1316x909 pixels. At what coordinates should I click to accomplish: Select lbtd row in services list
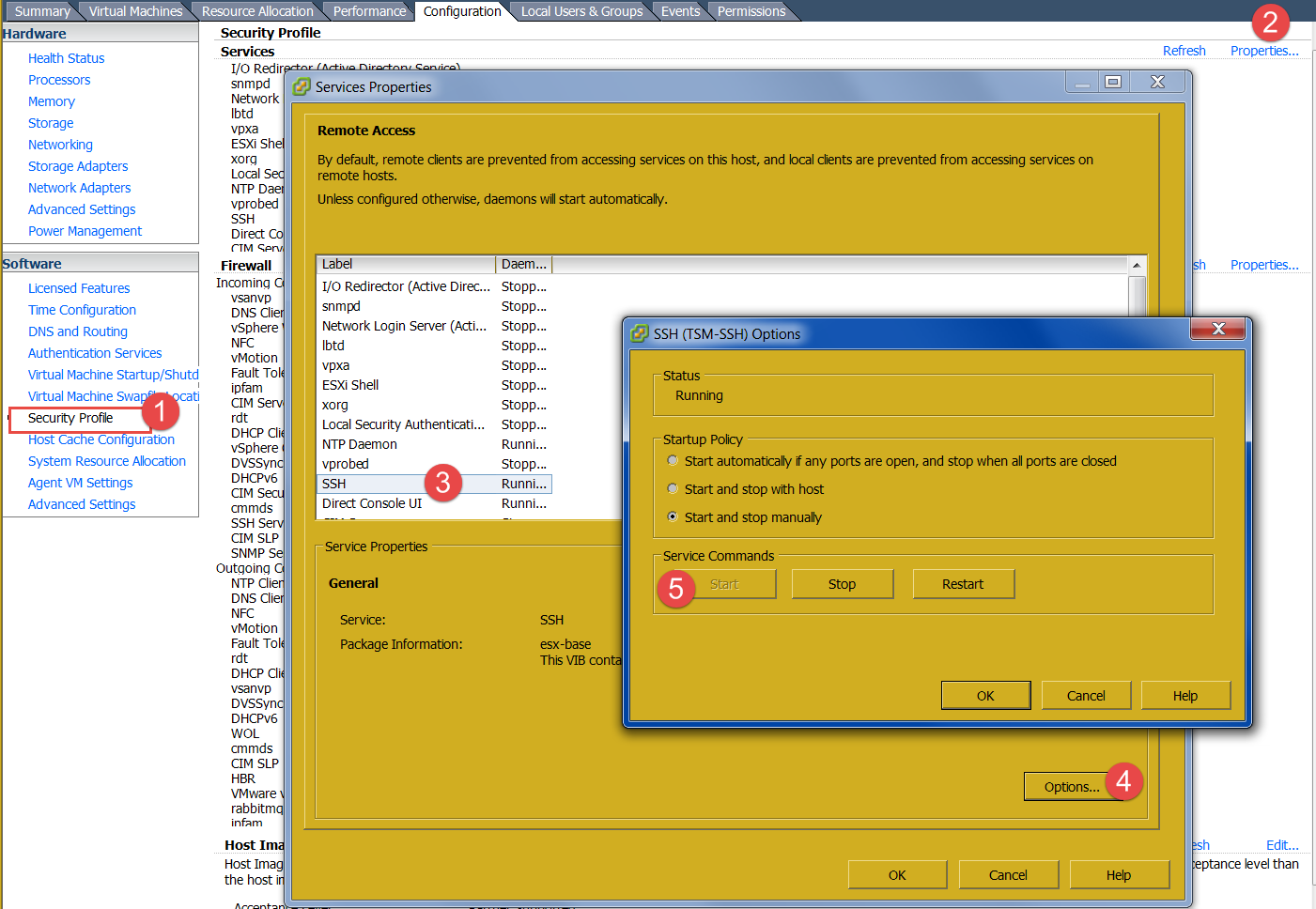point(435,346)
